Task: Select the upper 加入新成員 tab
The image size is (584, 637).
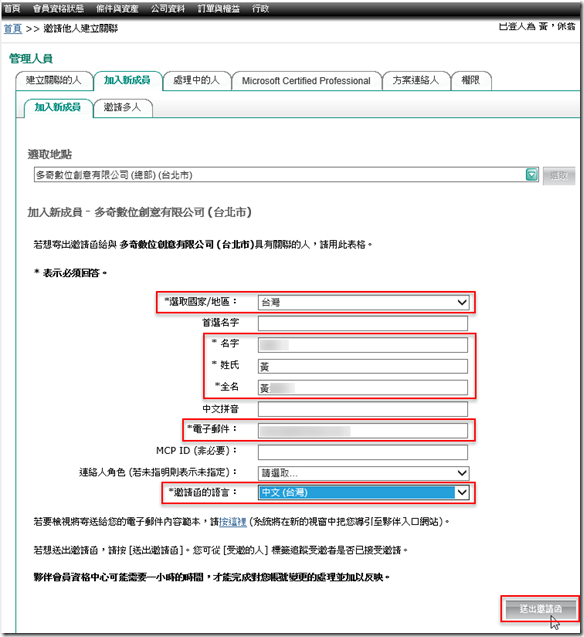Action: [x=128, y=80]
